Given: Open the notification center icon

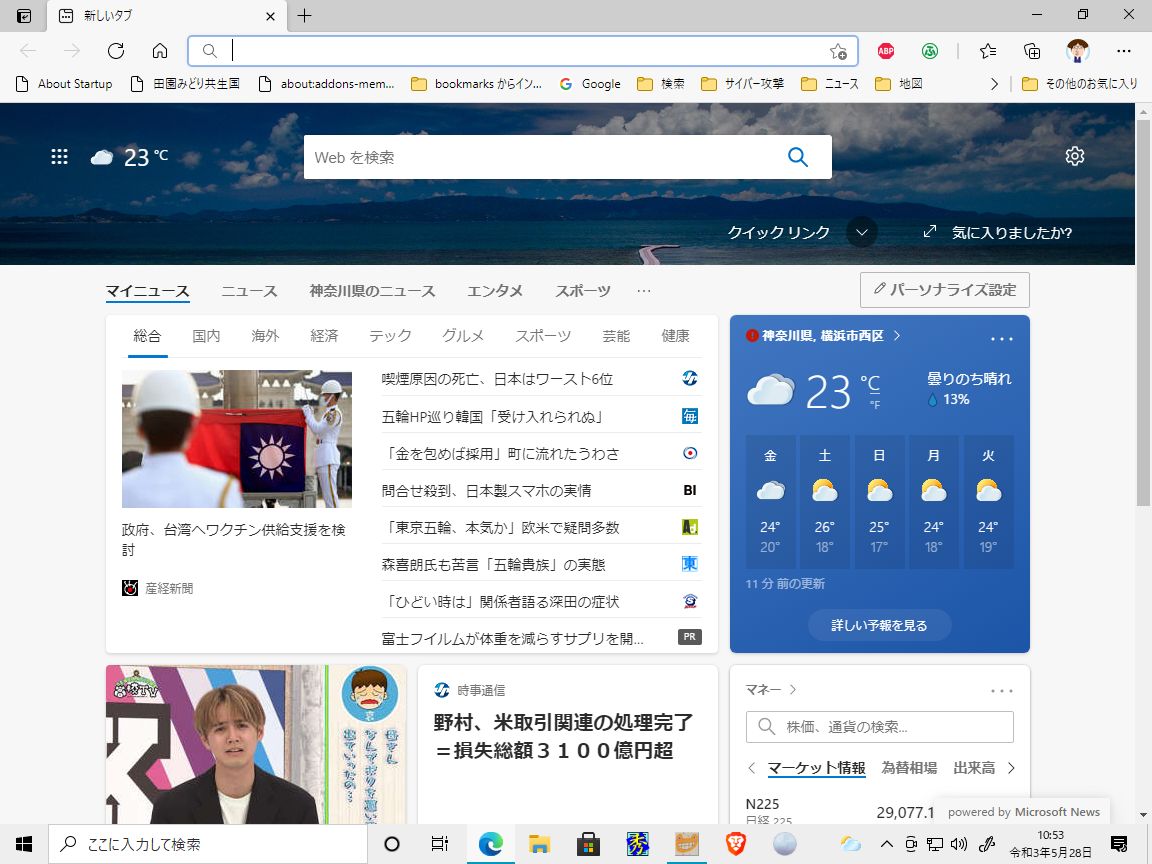Looking at the screenshot, I should (x=1119, y=844).
